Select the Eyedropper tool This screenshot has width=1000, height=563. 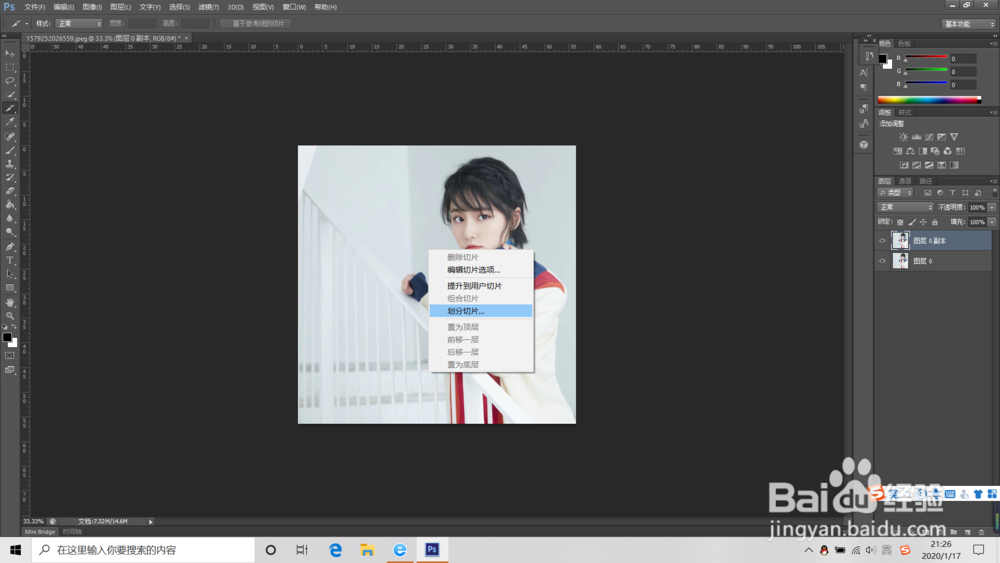click(x=10, y=122)
